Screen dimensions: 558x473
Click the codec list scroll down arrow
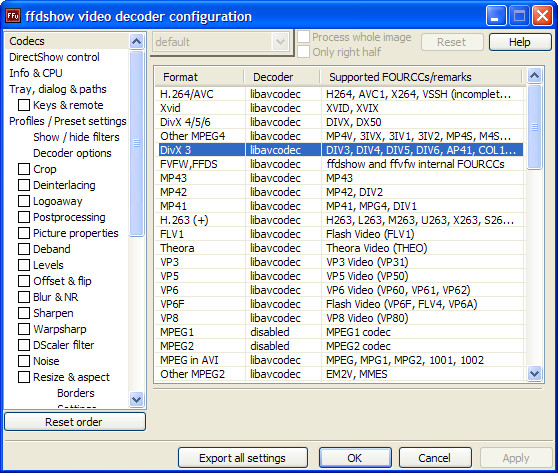535,374
